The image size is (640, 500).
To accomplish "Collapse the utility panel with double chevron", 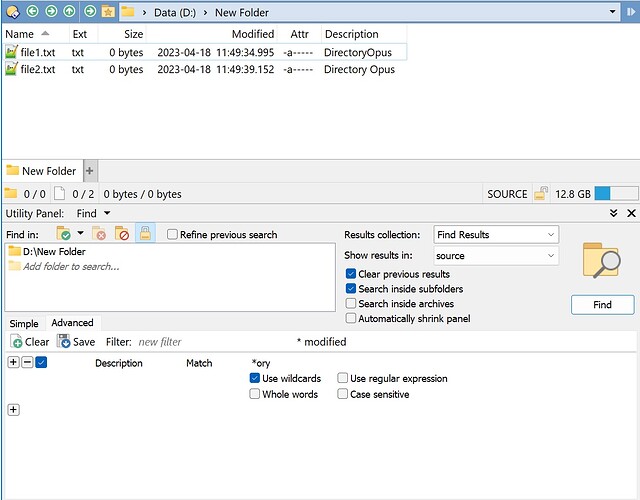I will pos(613,213).
